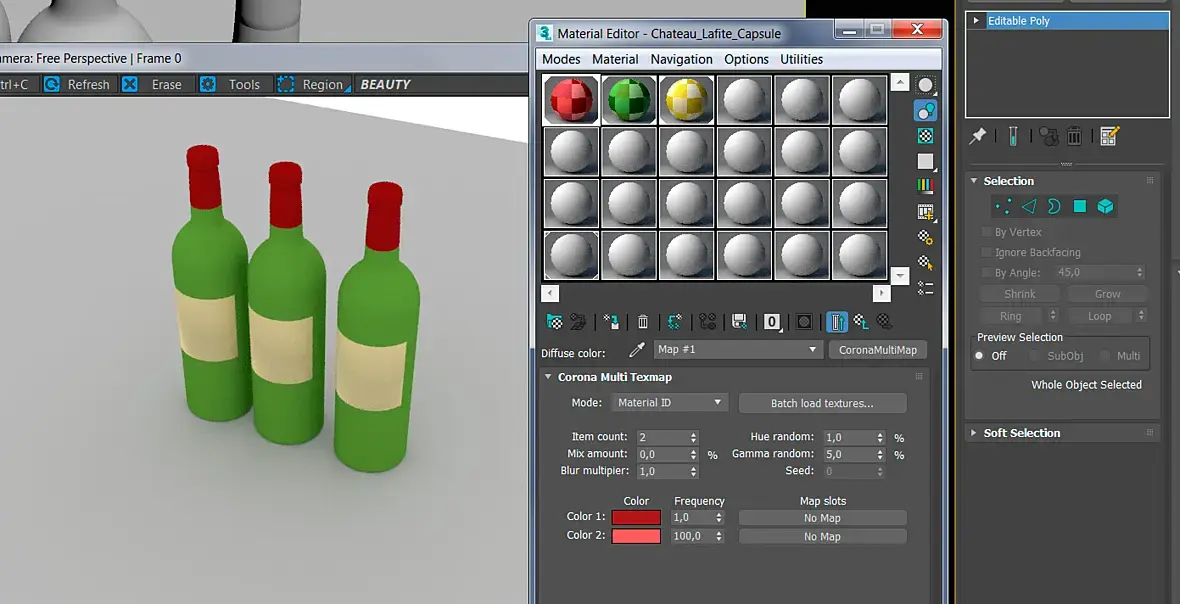Select Polygon sub-object level icon
1180x604 pixels.
(x=1080, y=206)
